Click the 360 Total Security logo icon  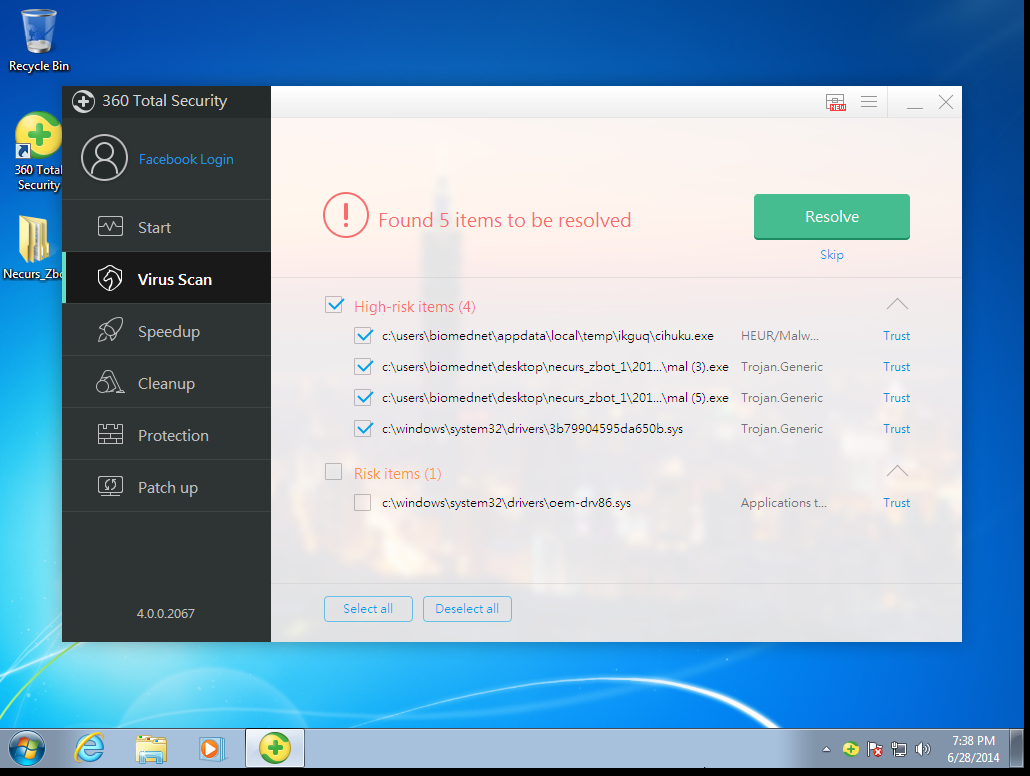83,101
